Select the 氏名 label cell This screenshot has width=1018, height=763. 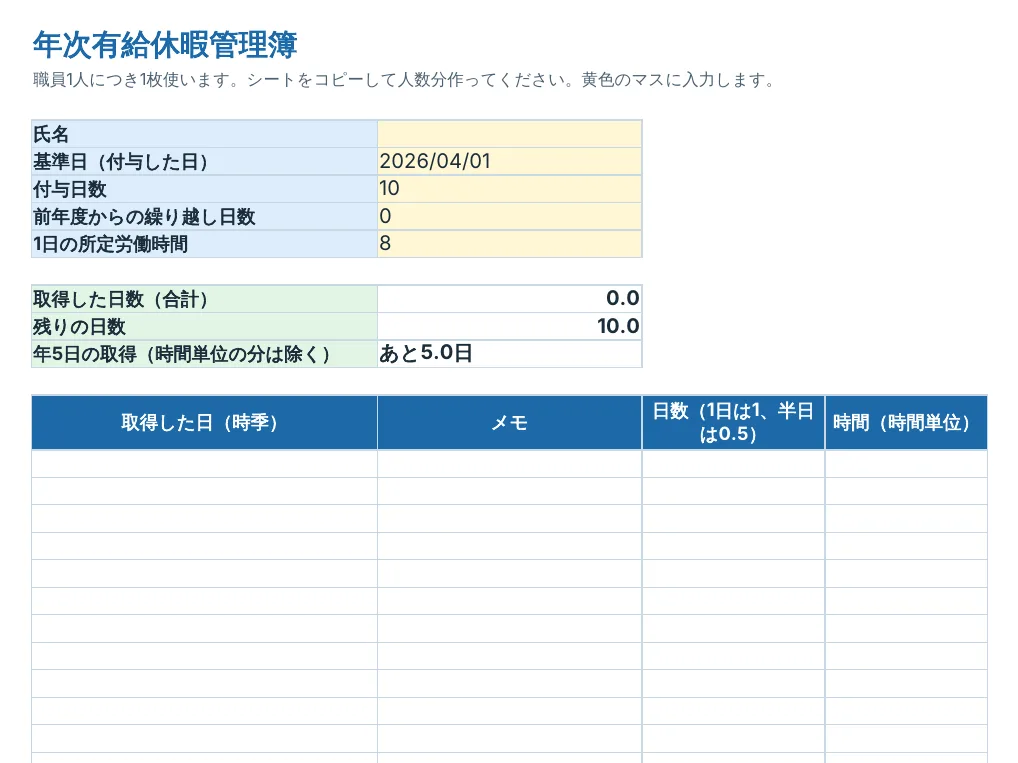click(205, 134)
